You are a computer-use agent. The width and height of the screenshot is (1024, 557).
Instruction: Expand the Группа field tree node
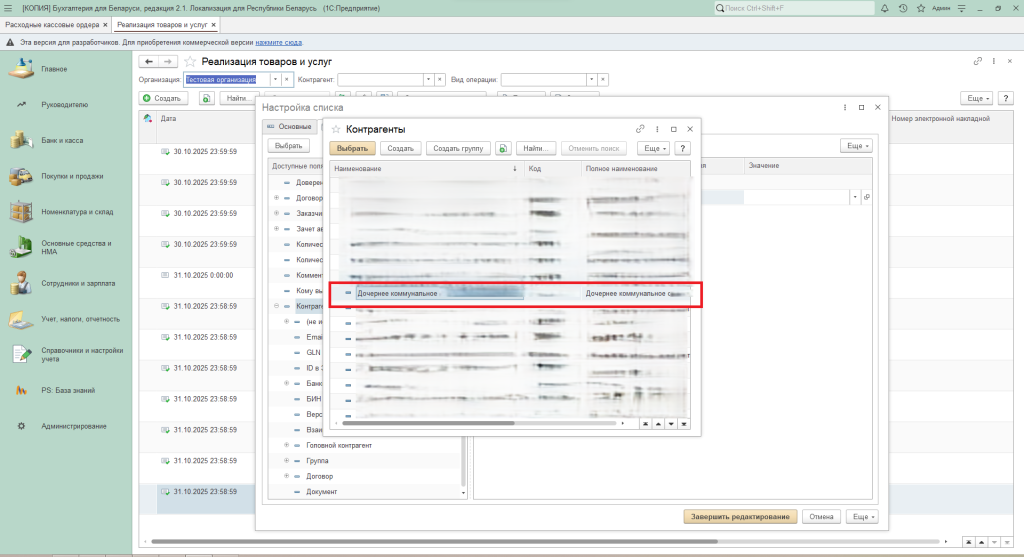(287, 460)
